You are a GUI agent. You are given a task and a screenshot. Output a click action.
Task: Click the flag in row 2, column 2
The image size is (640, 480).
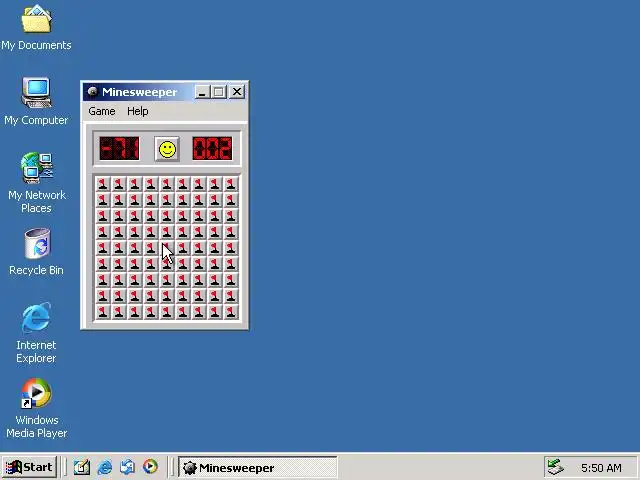(x=119, y=200)
